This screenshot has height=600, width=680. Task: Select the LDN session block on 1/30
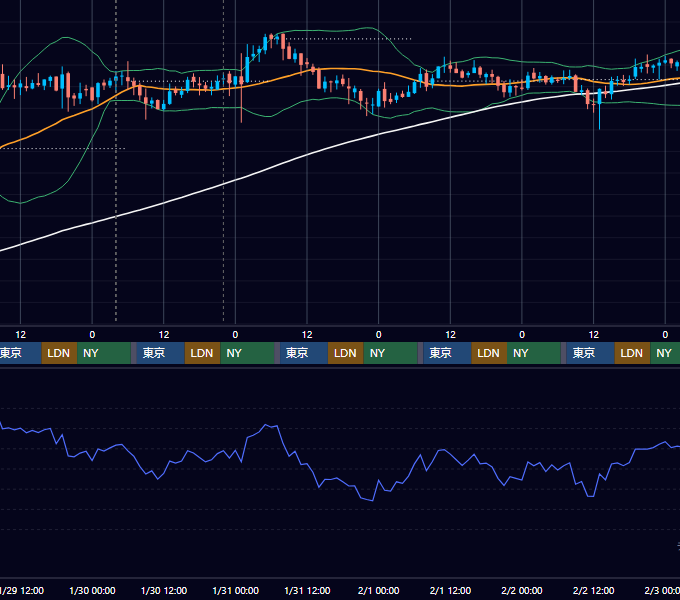pos(203,353)
